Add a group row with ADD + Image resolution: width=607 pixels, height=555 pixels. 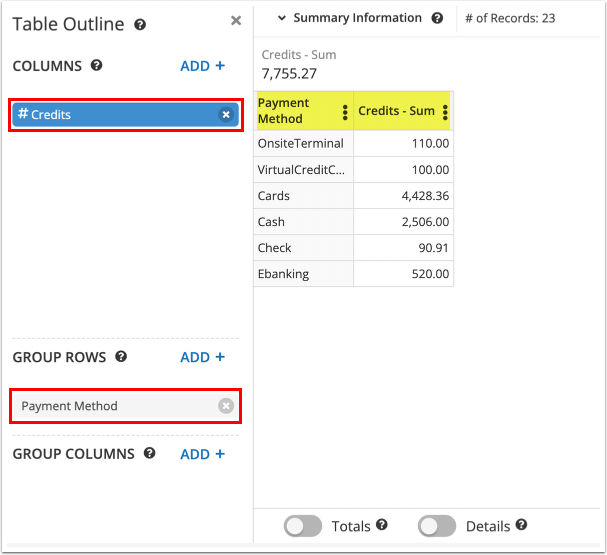point(202,357)
